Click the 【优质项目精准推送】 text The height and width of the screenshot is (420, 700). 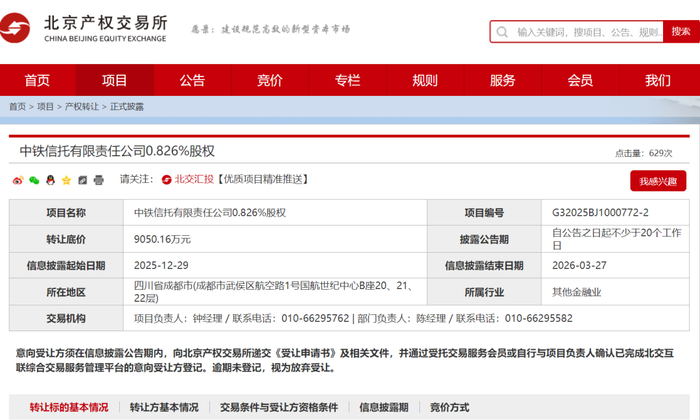[x=262, y=179]
